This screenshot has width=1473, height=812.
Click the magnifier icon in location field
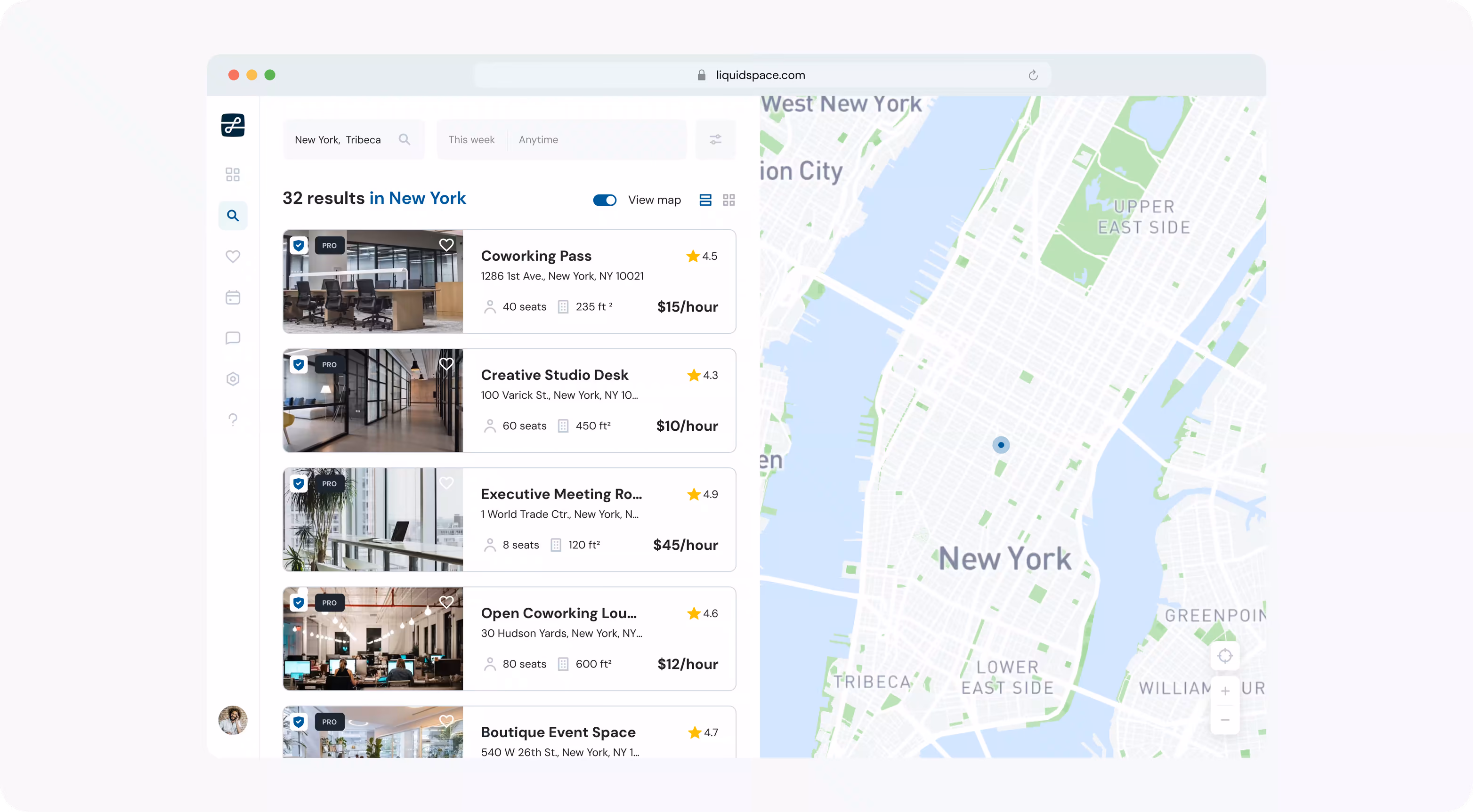(x=404, y=139)
